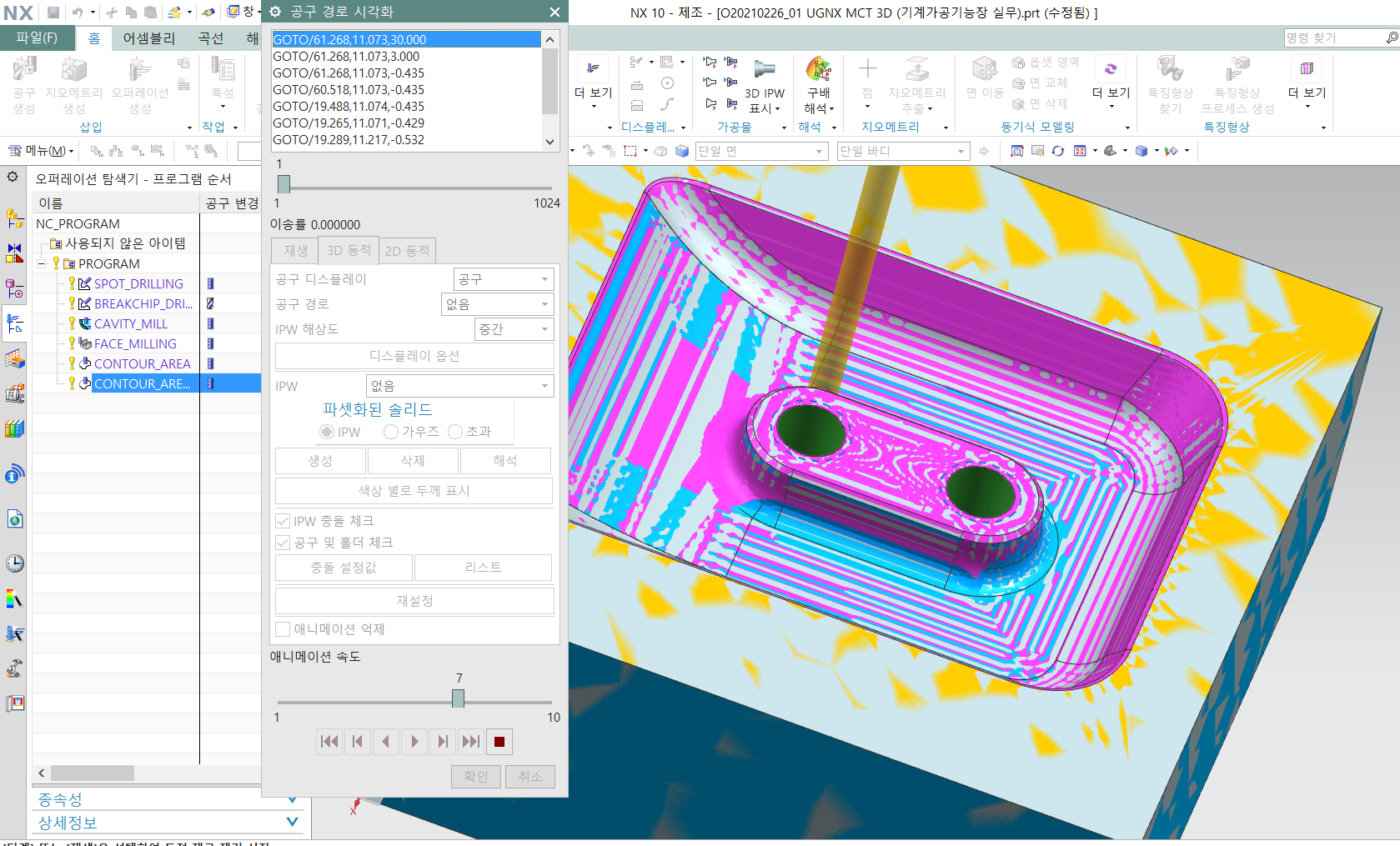Click the Save icon in title bar
Screen dimensions: 1400x846
[53, 12]
